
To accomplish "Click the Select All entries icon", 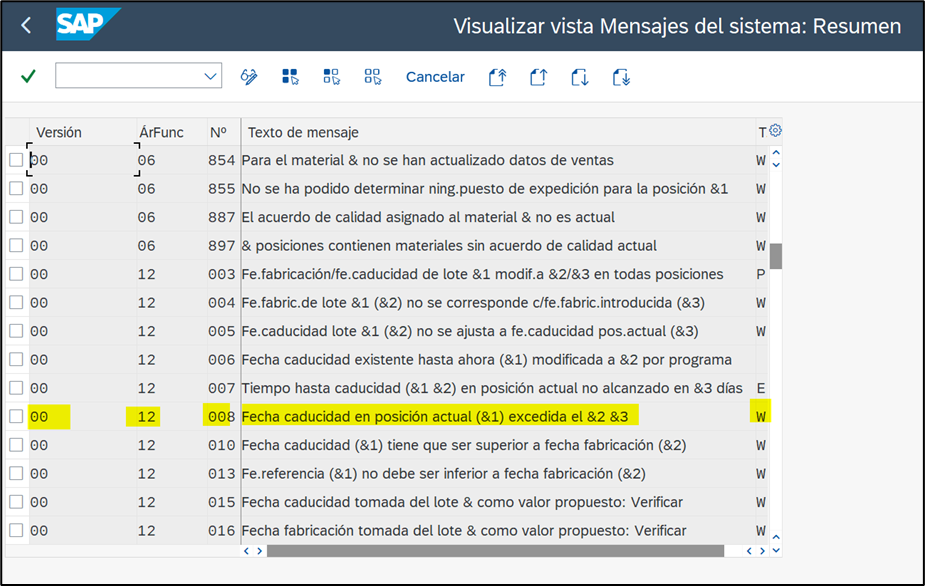I will [x=290, y=77].
